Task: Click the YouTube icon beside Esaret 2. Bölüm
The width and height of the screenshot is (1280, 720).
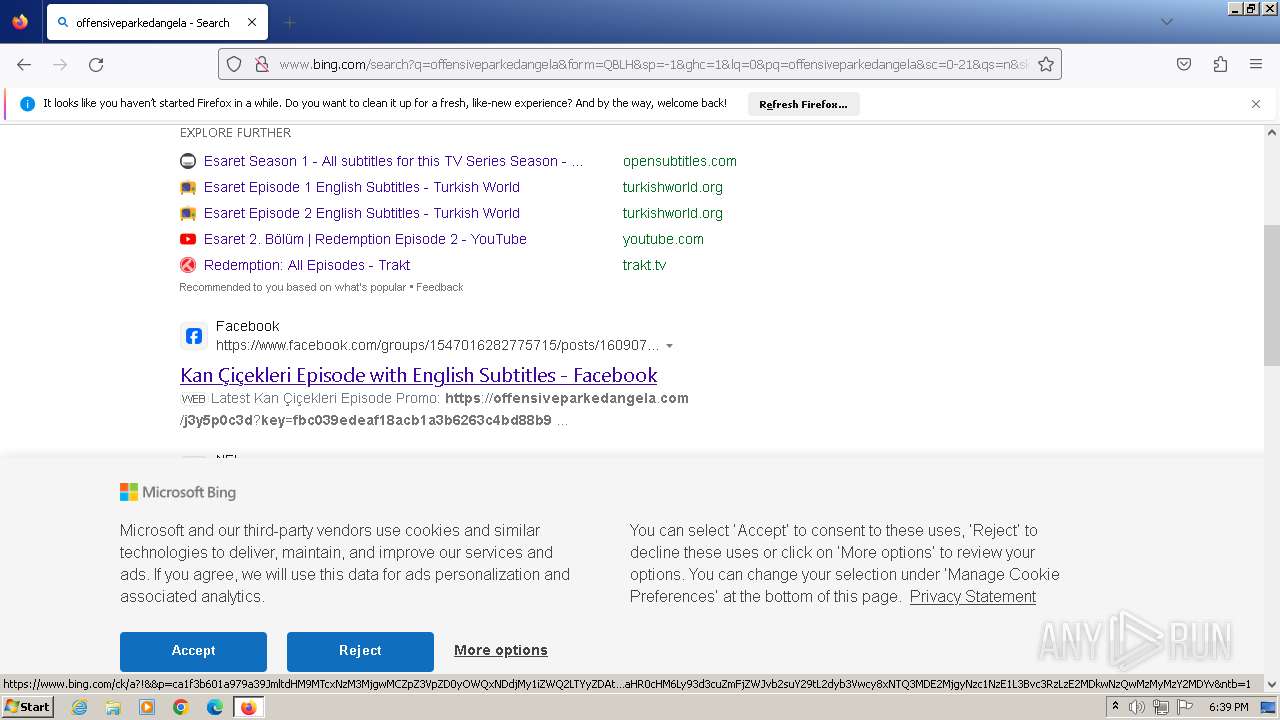Action: [x=188, y=239]
